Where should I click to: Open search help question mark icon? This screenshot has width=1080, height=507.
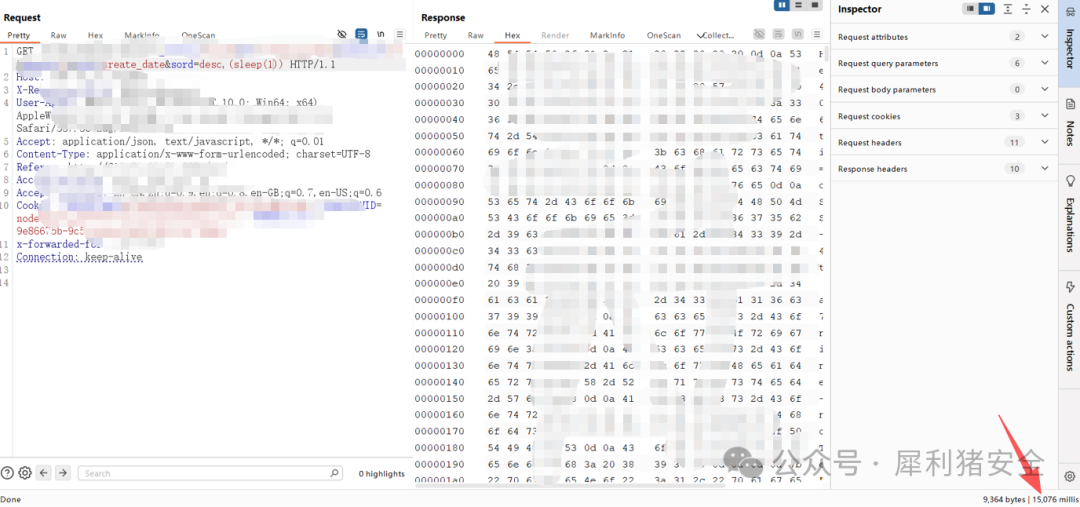pyautogui.click(x=8, y=473)
